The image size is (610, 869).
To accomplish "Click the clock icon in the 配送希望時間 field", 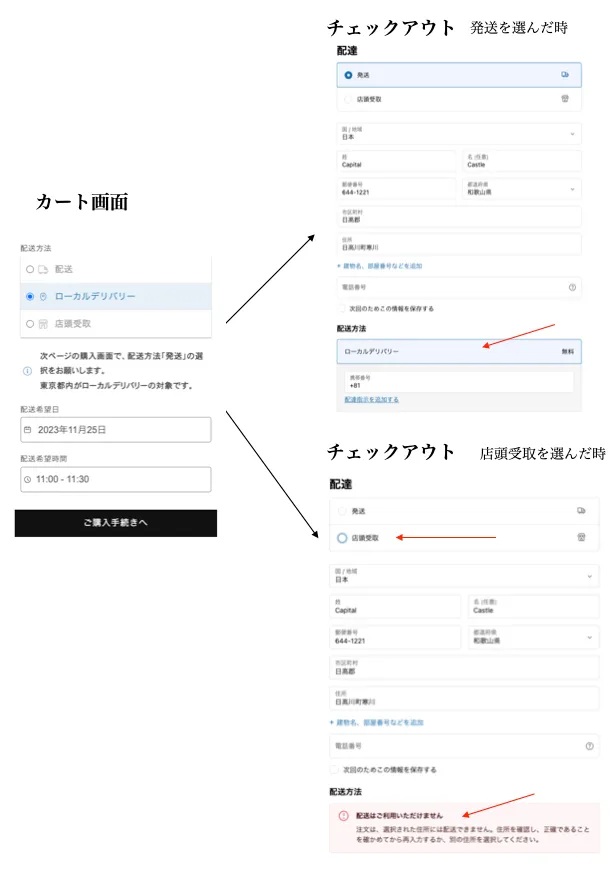I will pos(27,480).
